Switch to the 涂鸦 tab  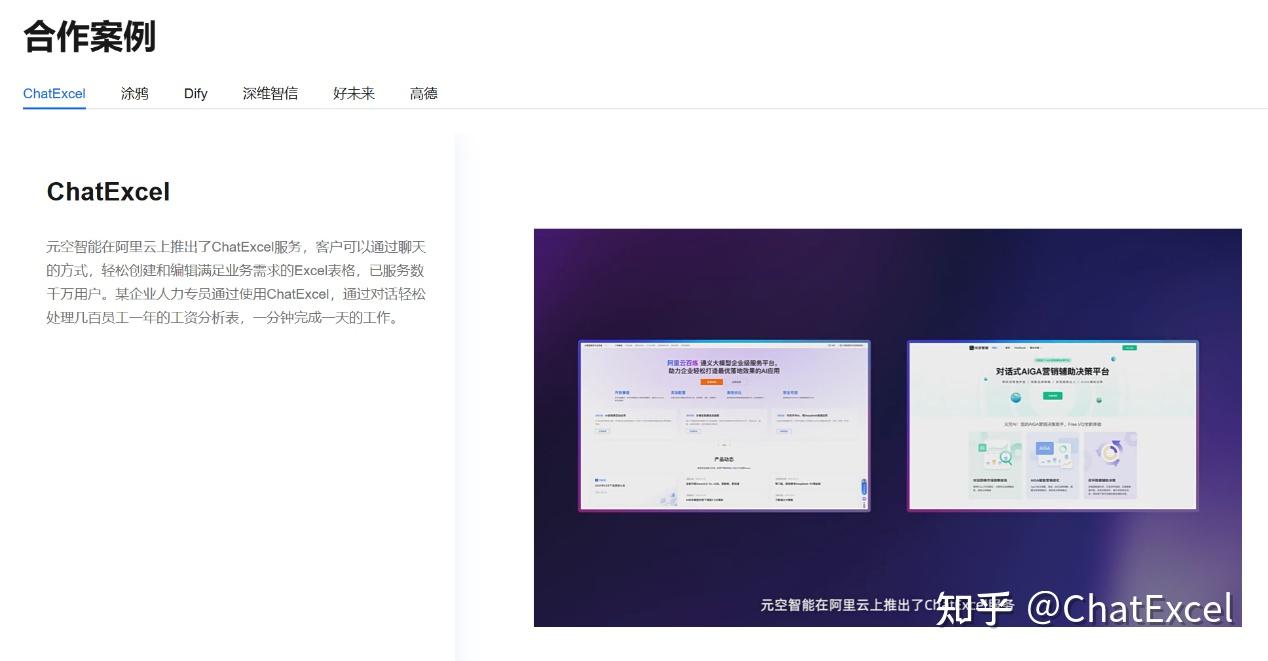point(135,93)
